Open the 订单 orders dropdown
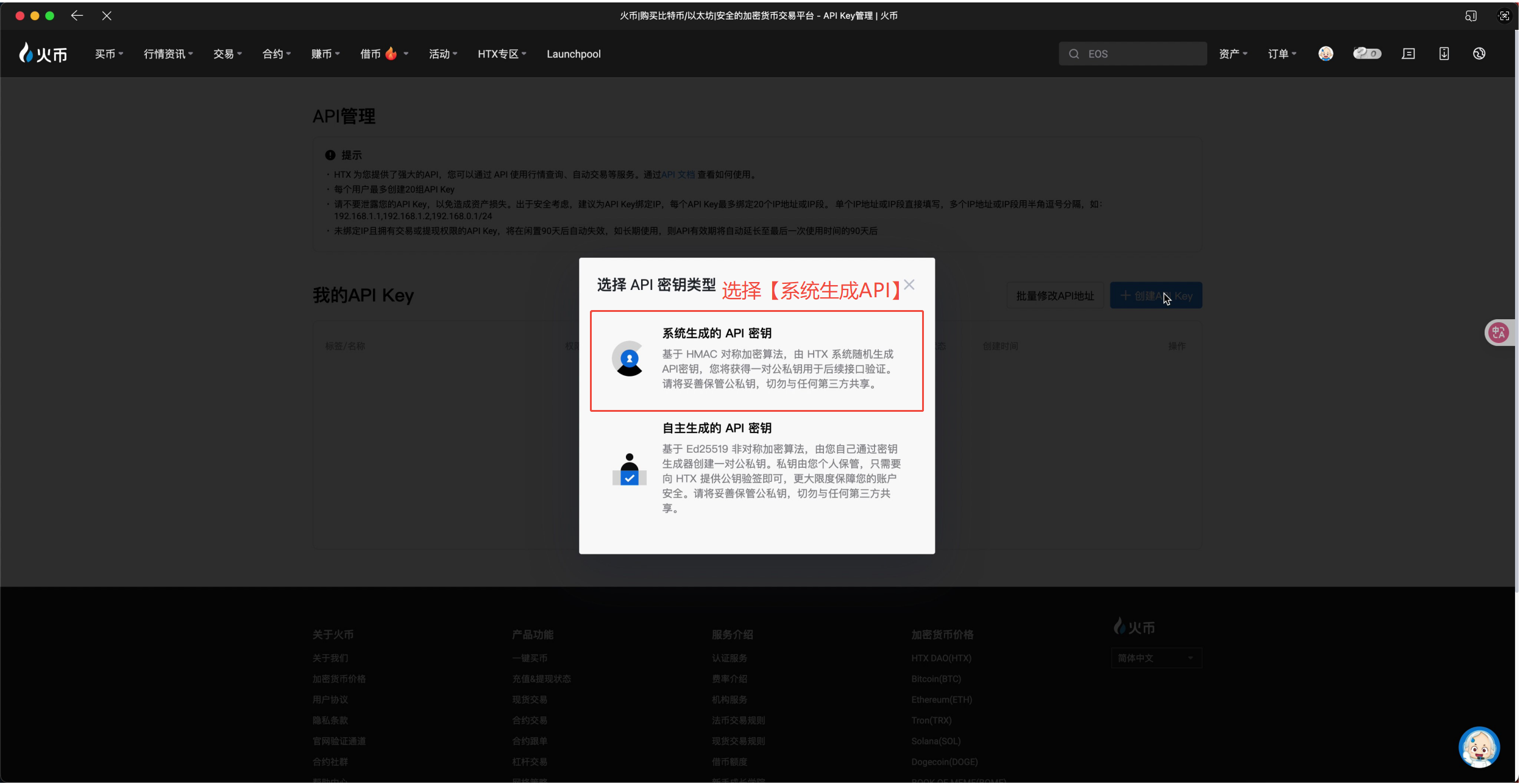The image size is (1523, 784). click(x=1282, y=54)
